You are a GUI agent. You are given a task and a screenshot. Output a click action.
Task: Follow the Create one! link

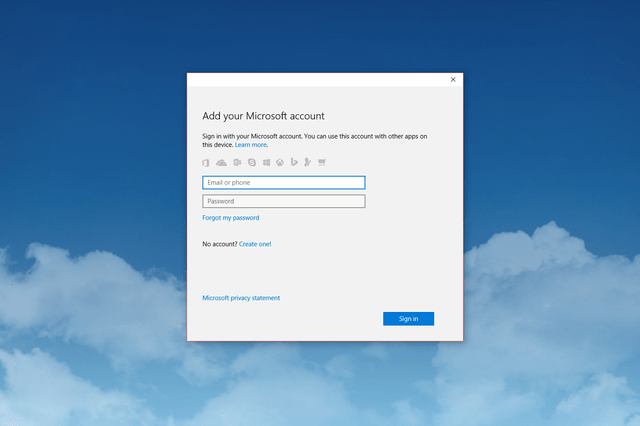point(255,244)
